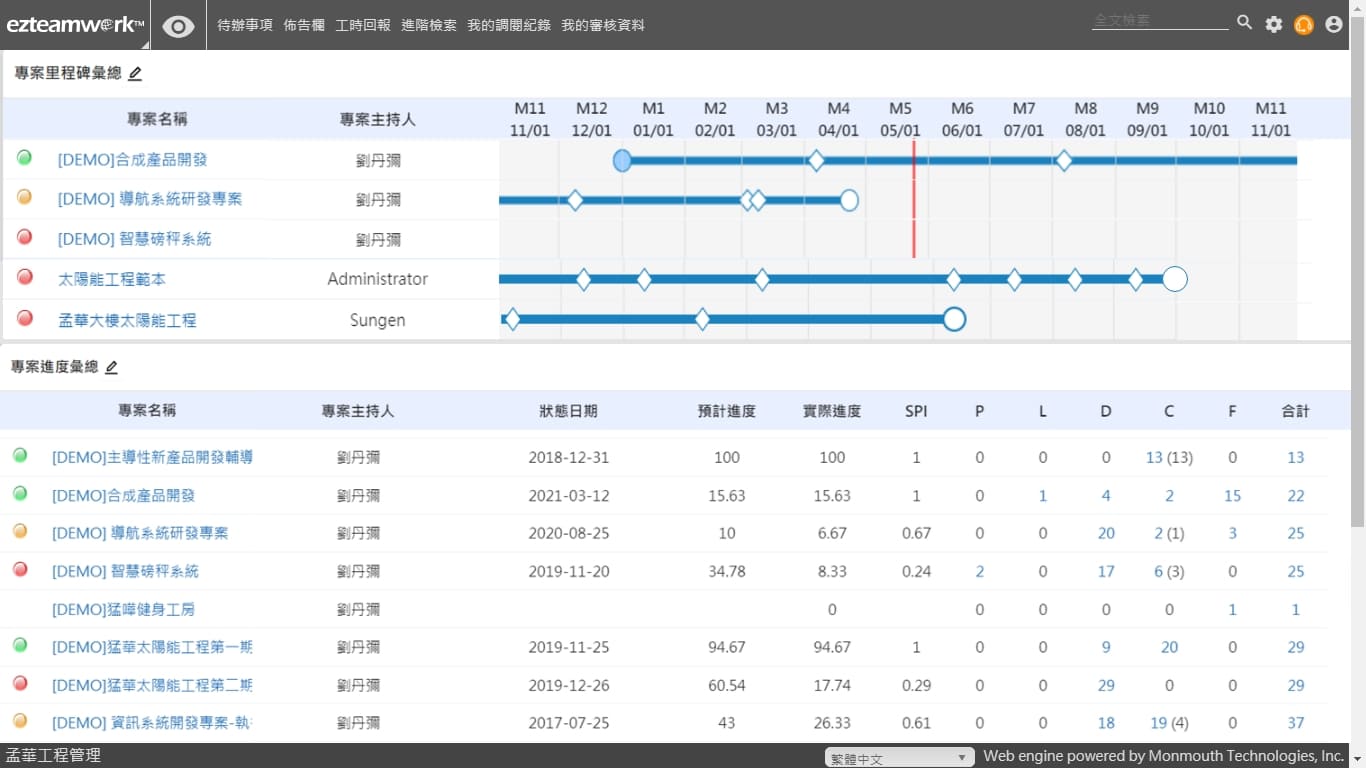
Task: Edit the 專案里程碑彙總 section via pencil icon
Action: (x=136, y=73)
